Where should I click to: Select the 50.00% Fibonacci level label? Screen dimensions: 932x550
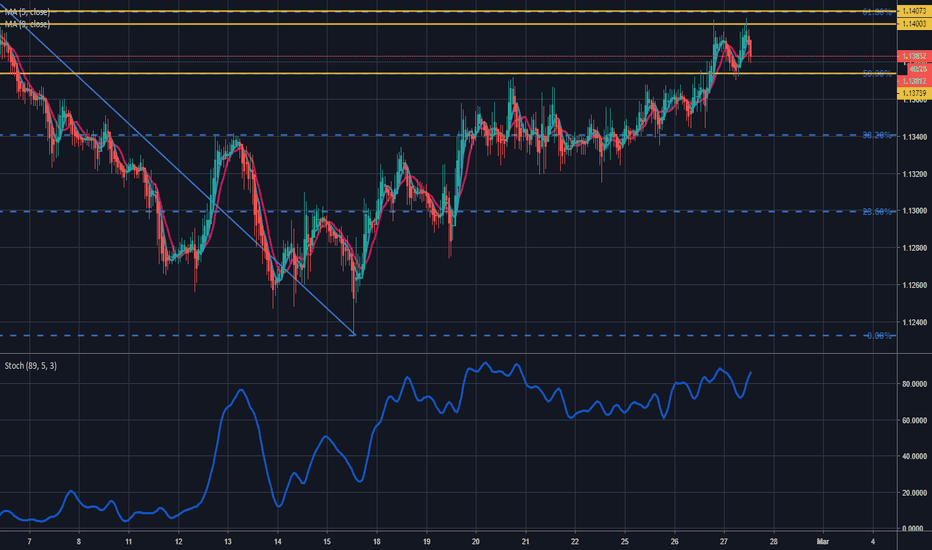(x=877, y=74)
